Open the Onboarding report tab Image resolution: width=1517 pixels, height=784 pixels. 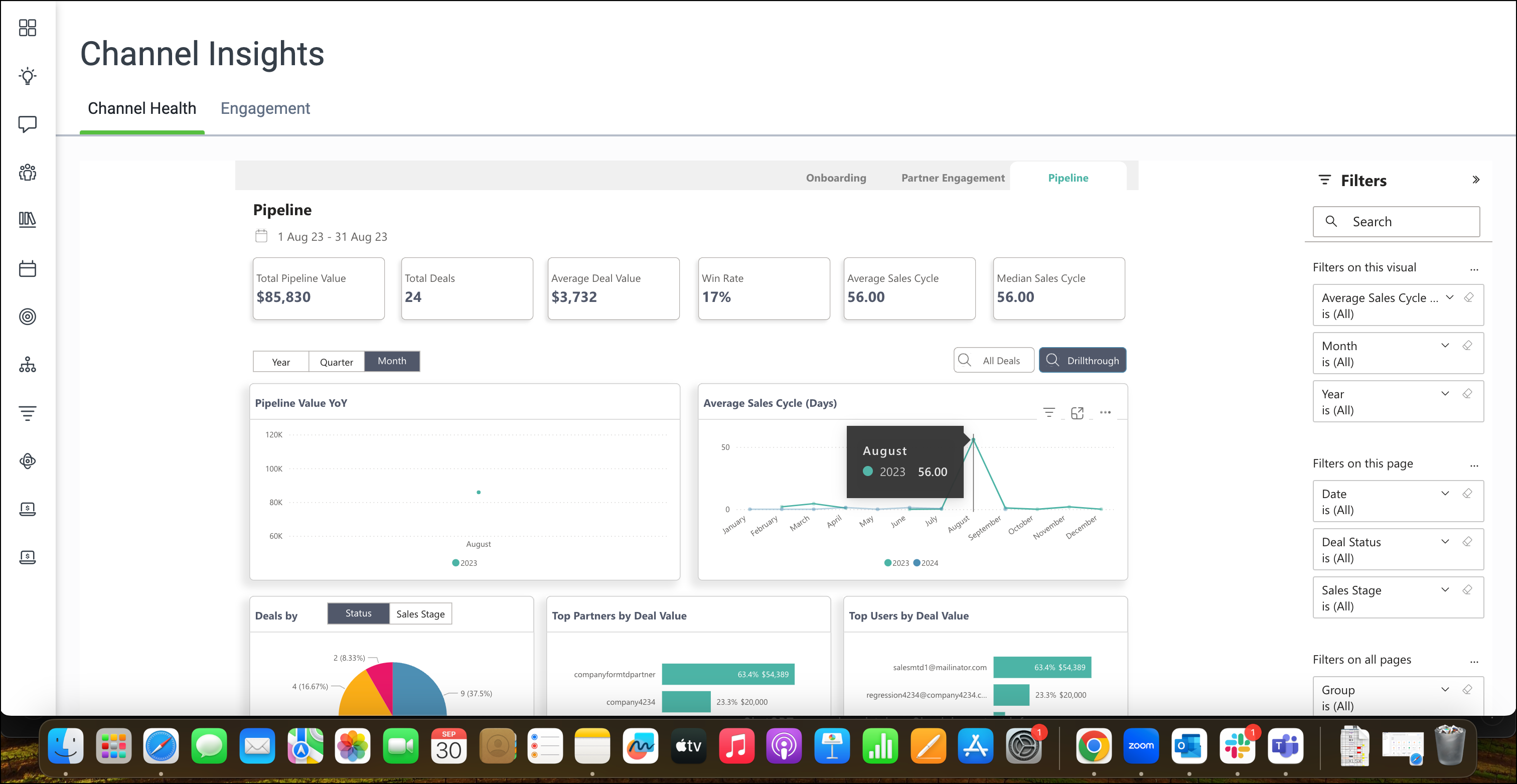(836, 178)
